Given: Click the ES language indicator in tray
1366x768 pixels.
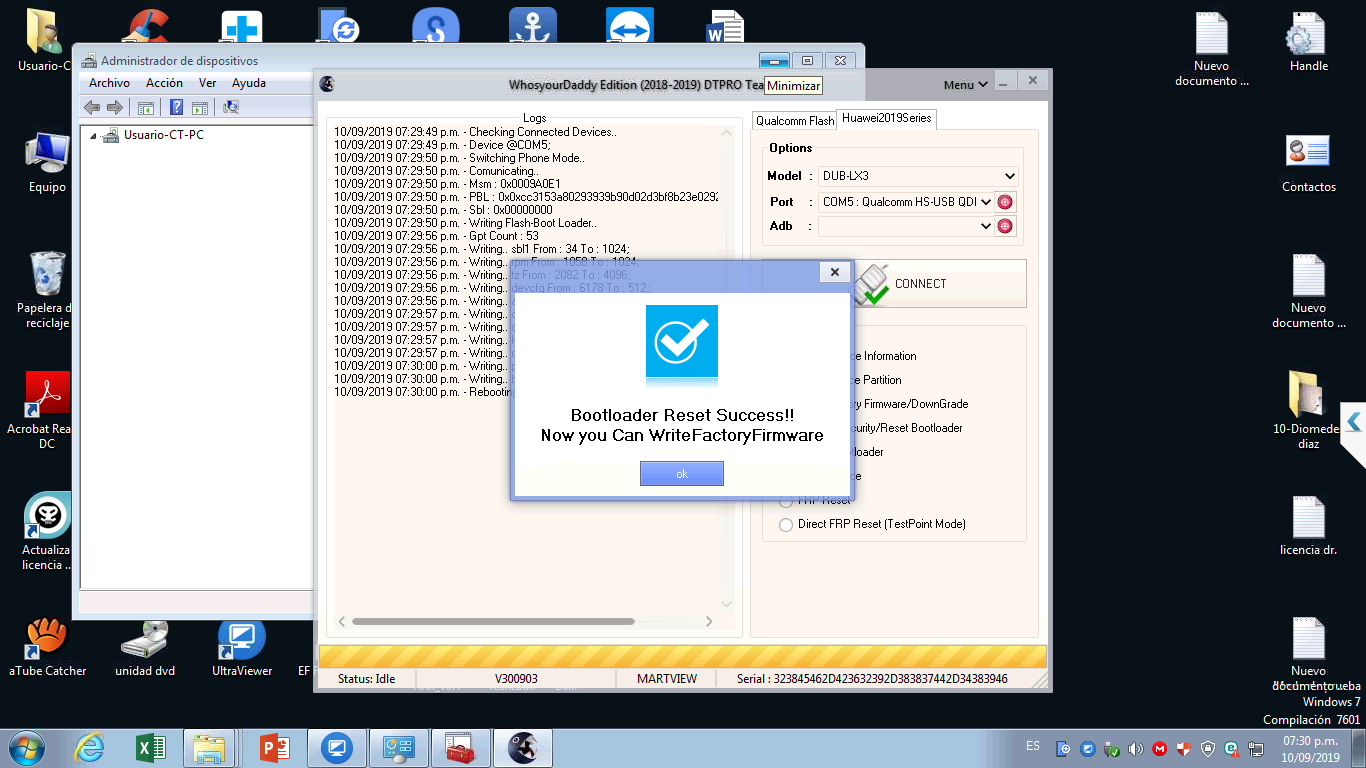Looking at the screenshot, I should (x=1033, y=746).
